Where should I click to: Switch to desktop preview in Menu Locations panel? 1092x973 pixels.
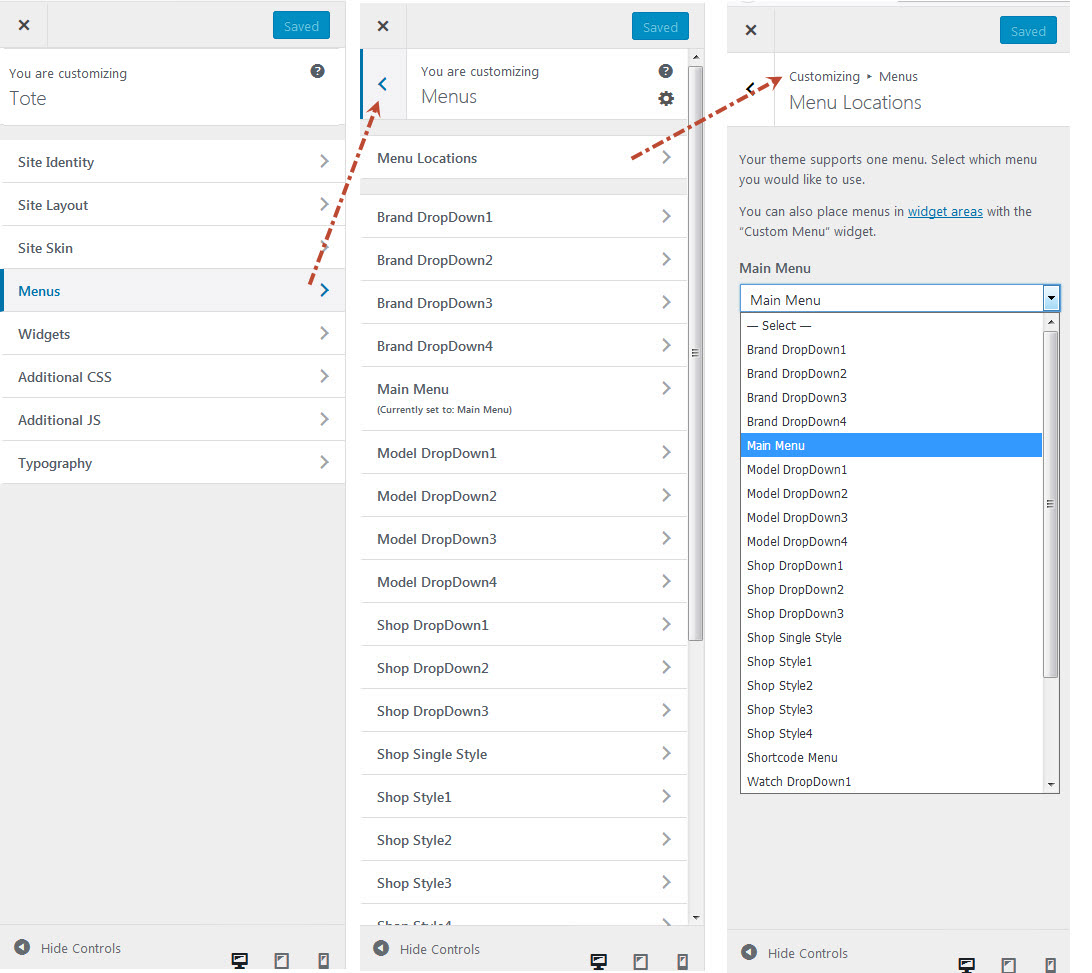point(967,965)
